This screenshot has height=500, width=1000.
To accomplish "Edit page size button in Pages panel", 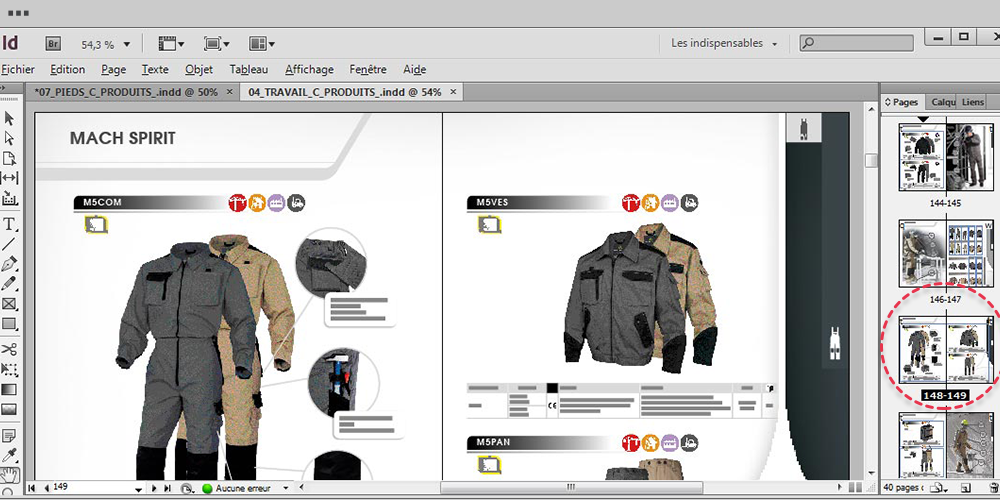I will [x=937, y=489].
